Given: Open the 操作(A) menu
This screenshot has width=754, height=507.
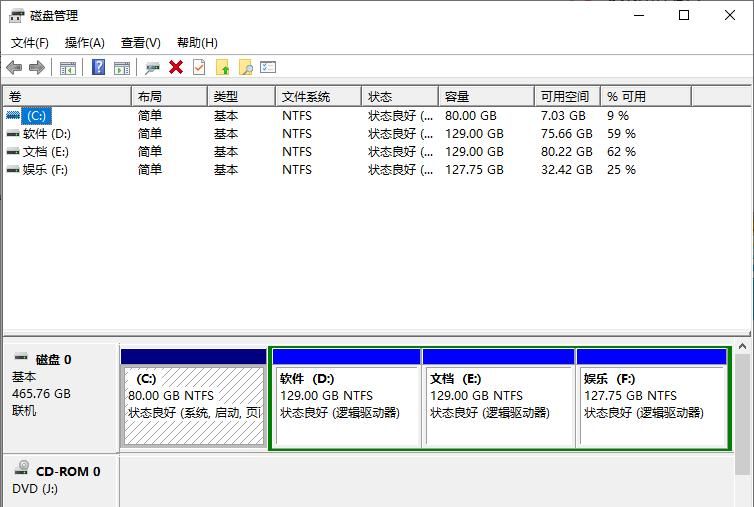Looking at the screenshot, I should tap(85, 43).
